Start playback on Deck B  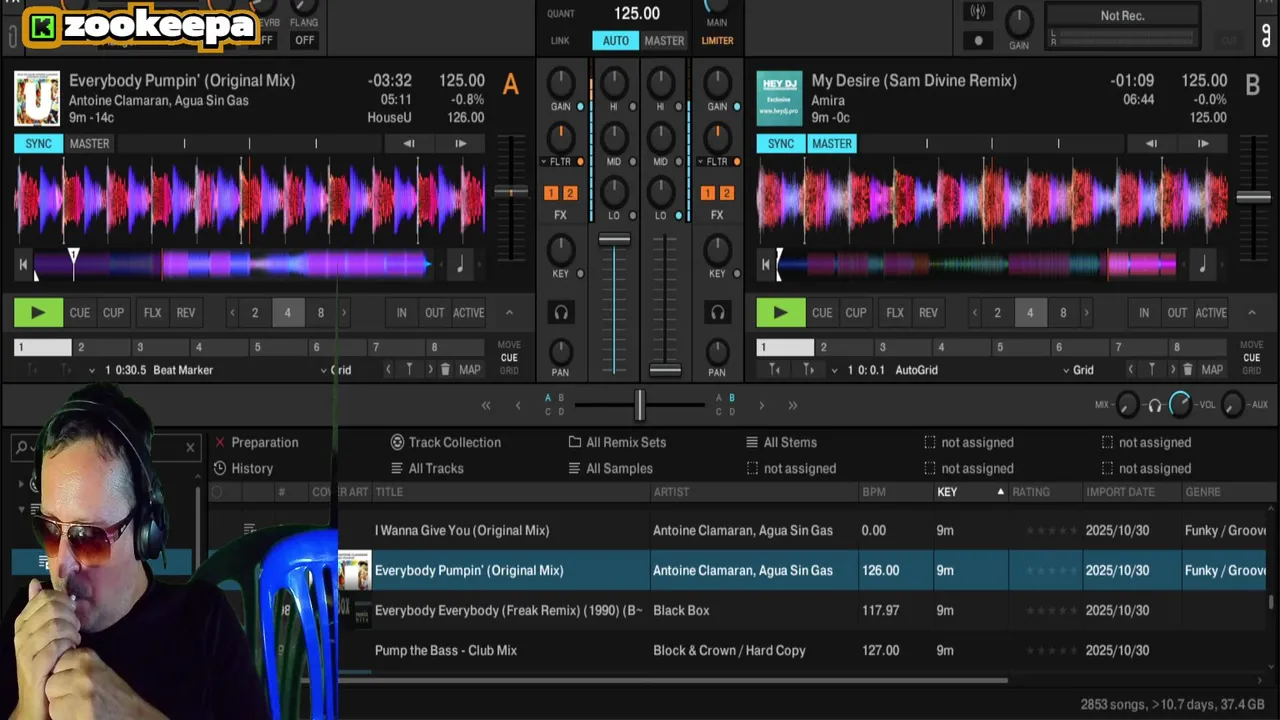[780, 313]
